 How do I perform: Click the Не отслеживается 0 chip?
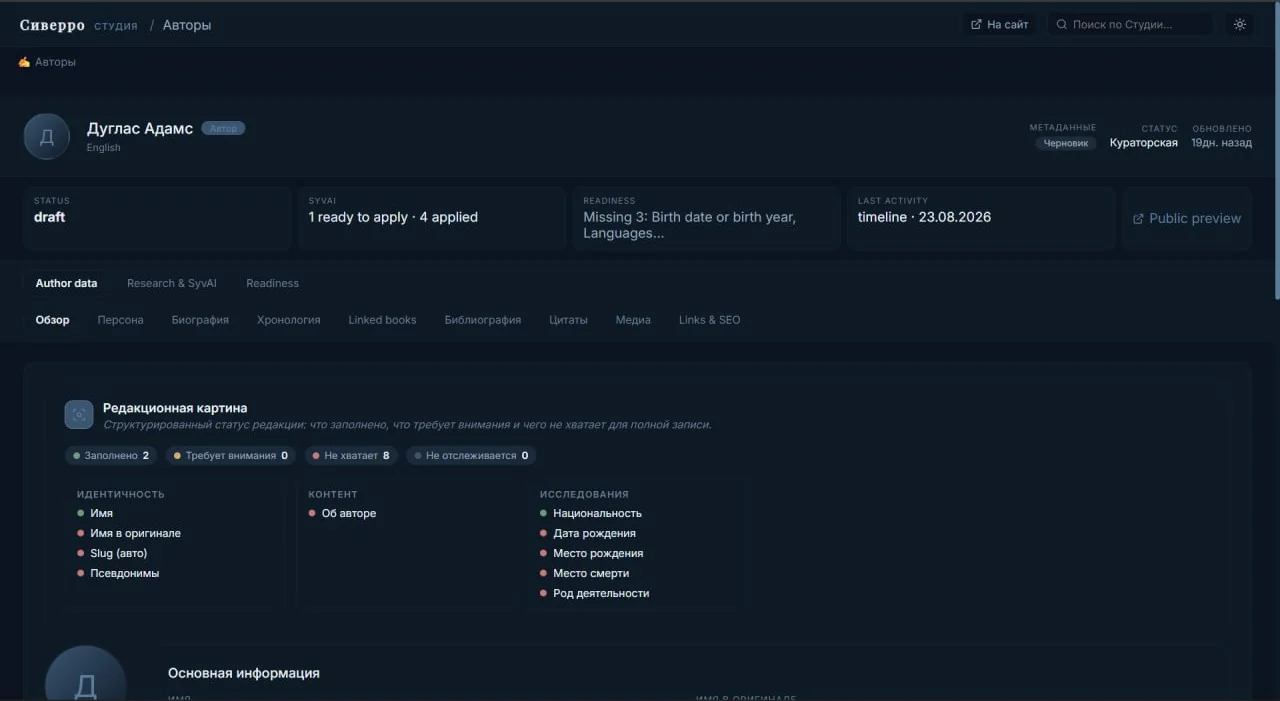pyautogui.click(x=471, y=456)
